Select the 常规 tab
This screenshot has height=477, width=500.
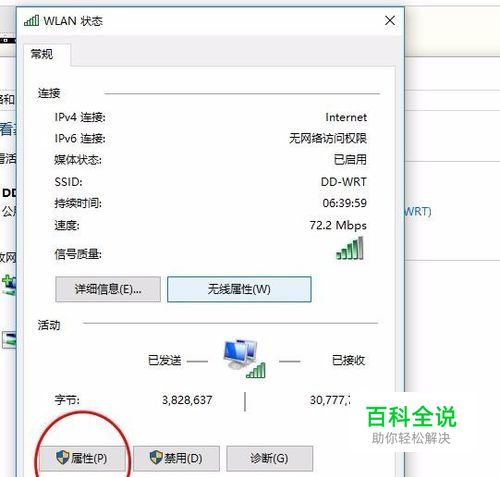click(x=42, y=54)
